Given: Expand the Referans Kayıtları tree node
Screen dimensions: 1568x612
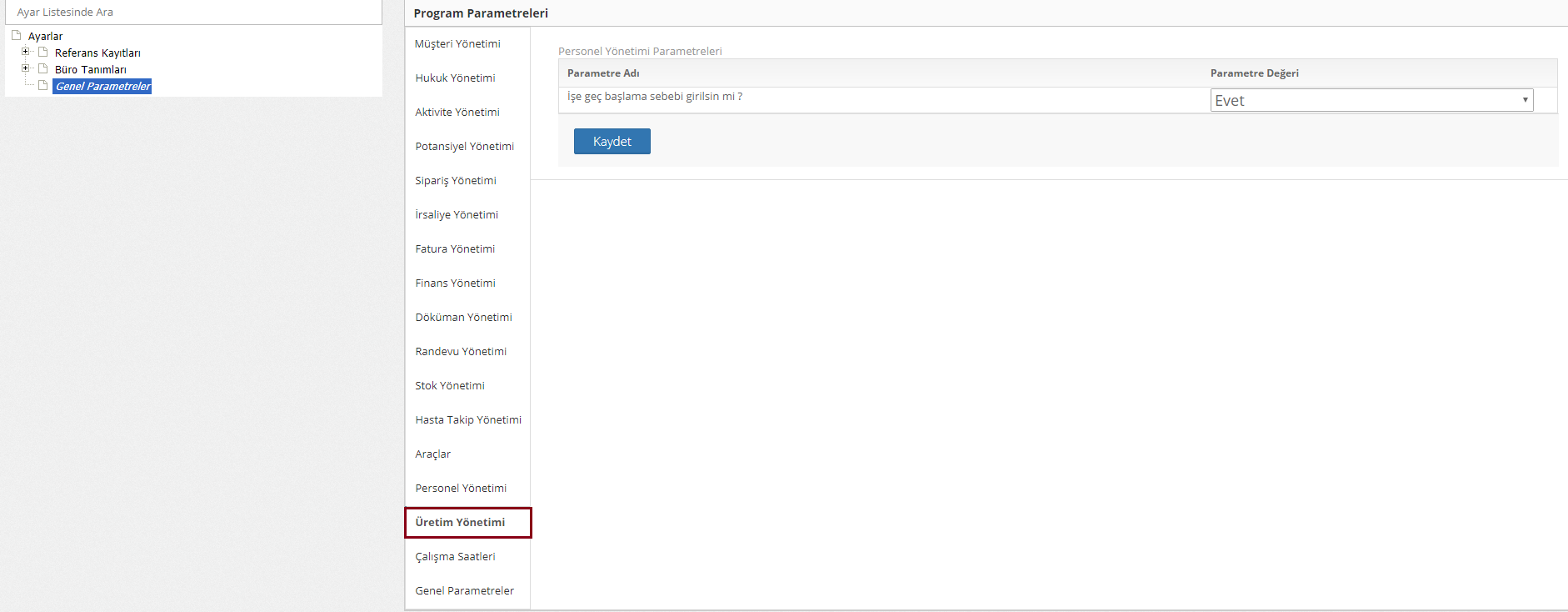Looking at the screenshot, I should pos(25,52).
